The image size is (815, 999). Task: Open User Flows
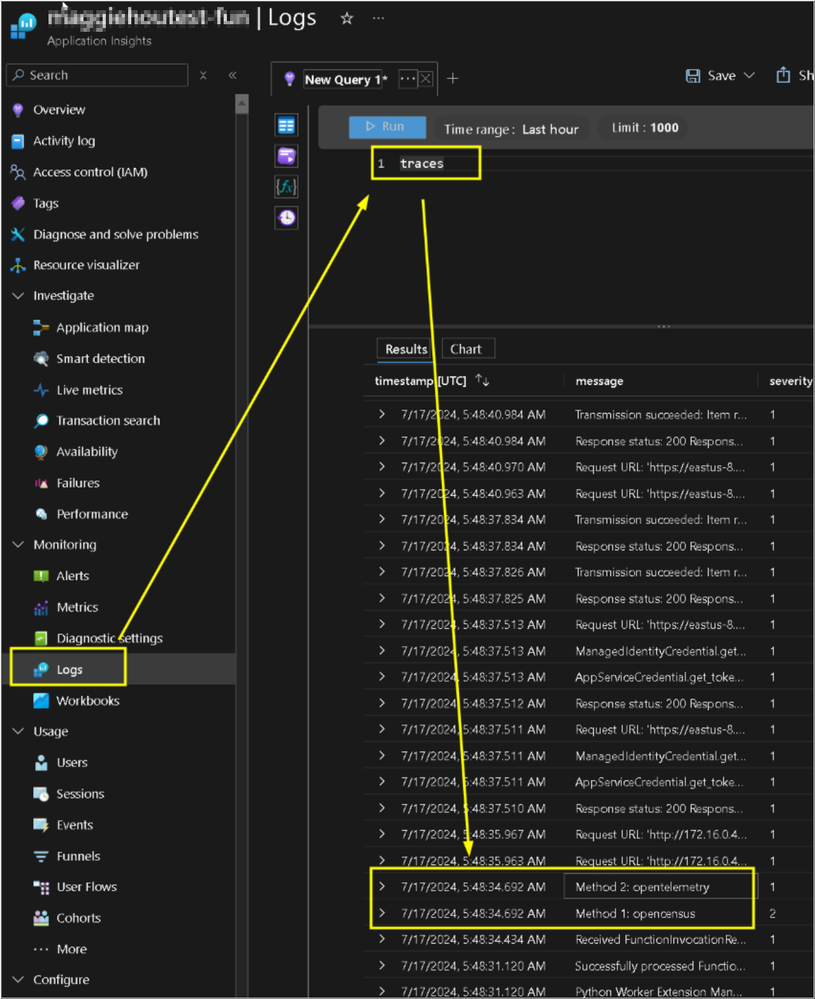pyautogui.click(x=86, y=887)
